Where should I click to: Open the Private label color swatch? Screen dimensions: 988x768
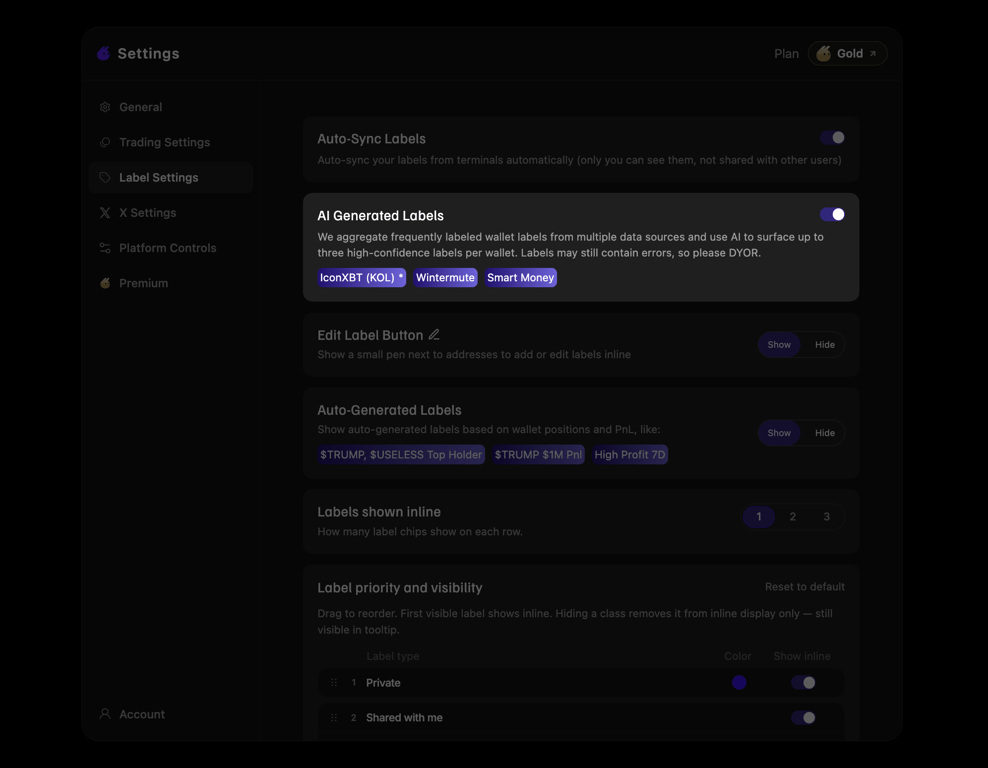(x=739, y=682)
